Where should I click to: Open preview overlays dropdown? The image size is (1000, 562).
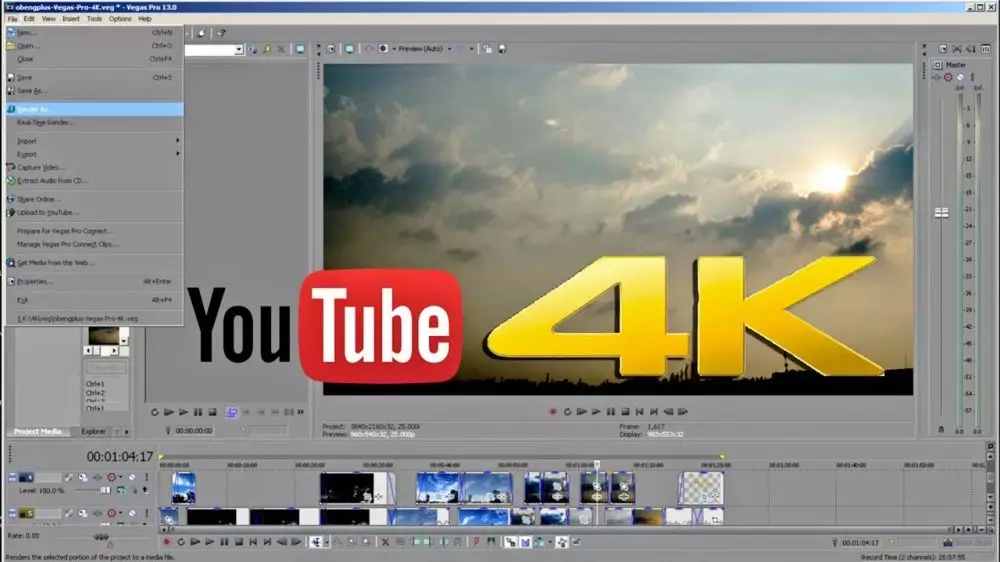pyautogui.click(x=472, y=48)
